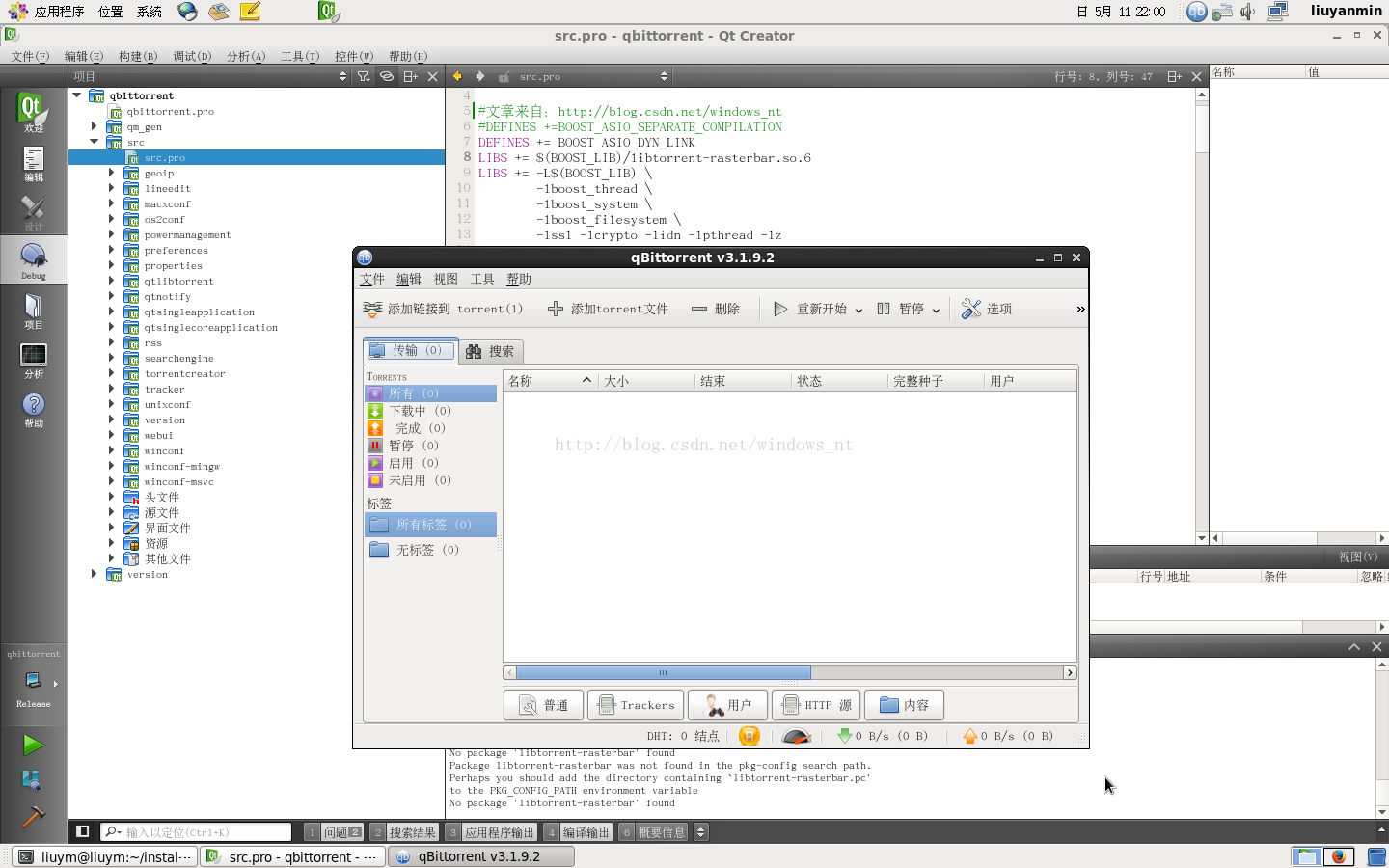Collapse the src folder in project tree
1389x868 pixels.
94,142
